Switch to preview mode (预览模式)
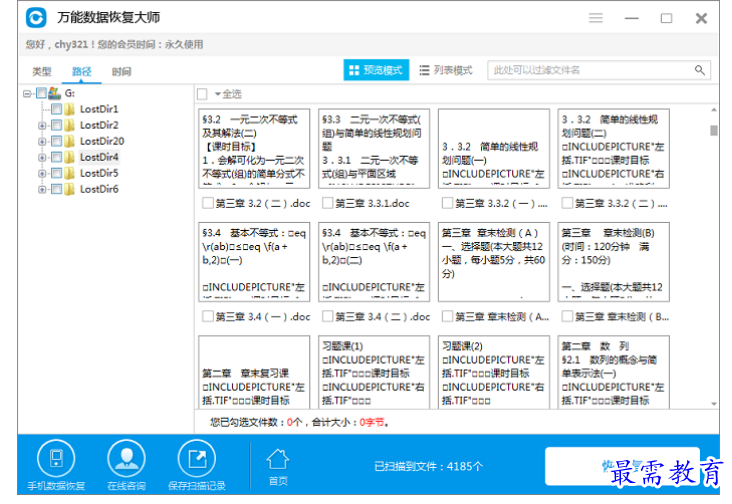The height and width of the screenshot is (504, 732). coord(376,70)
